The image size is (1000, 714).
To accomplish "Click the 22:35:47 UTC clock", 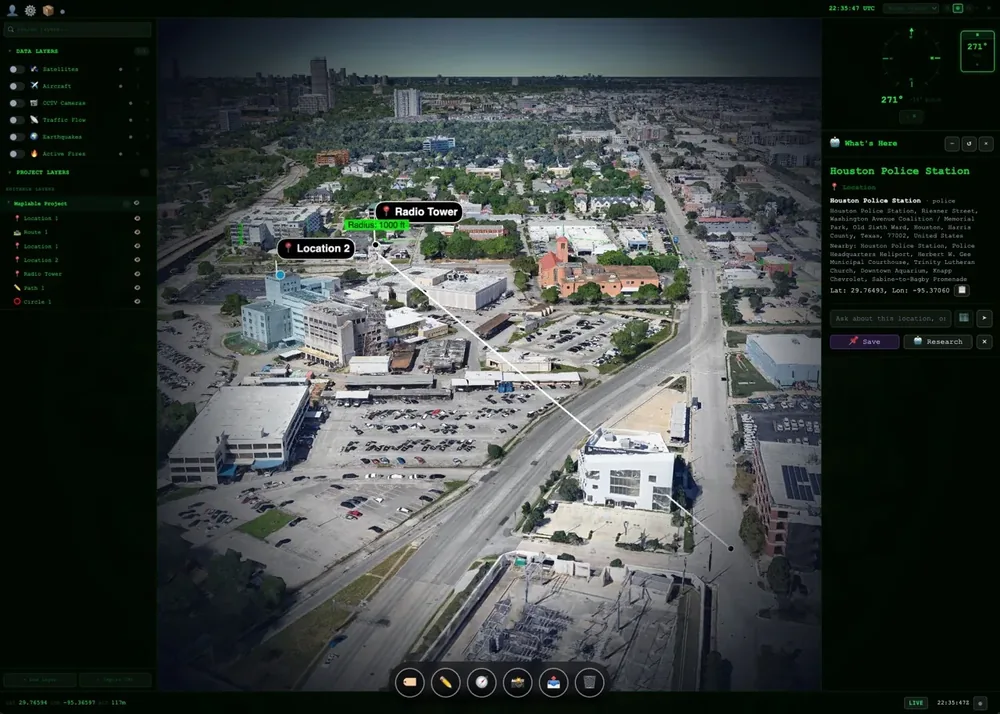I will click(x=851, y=8).
